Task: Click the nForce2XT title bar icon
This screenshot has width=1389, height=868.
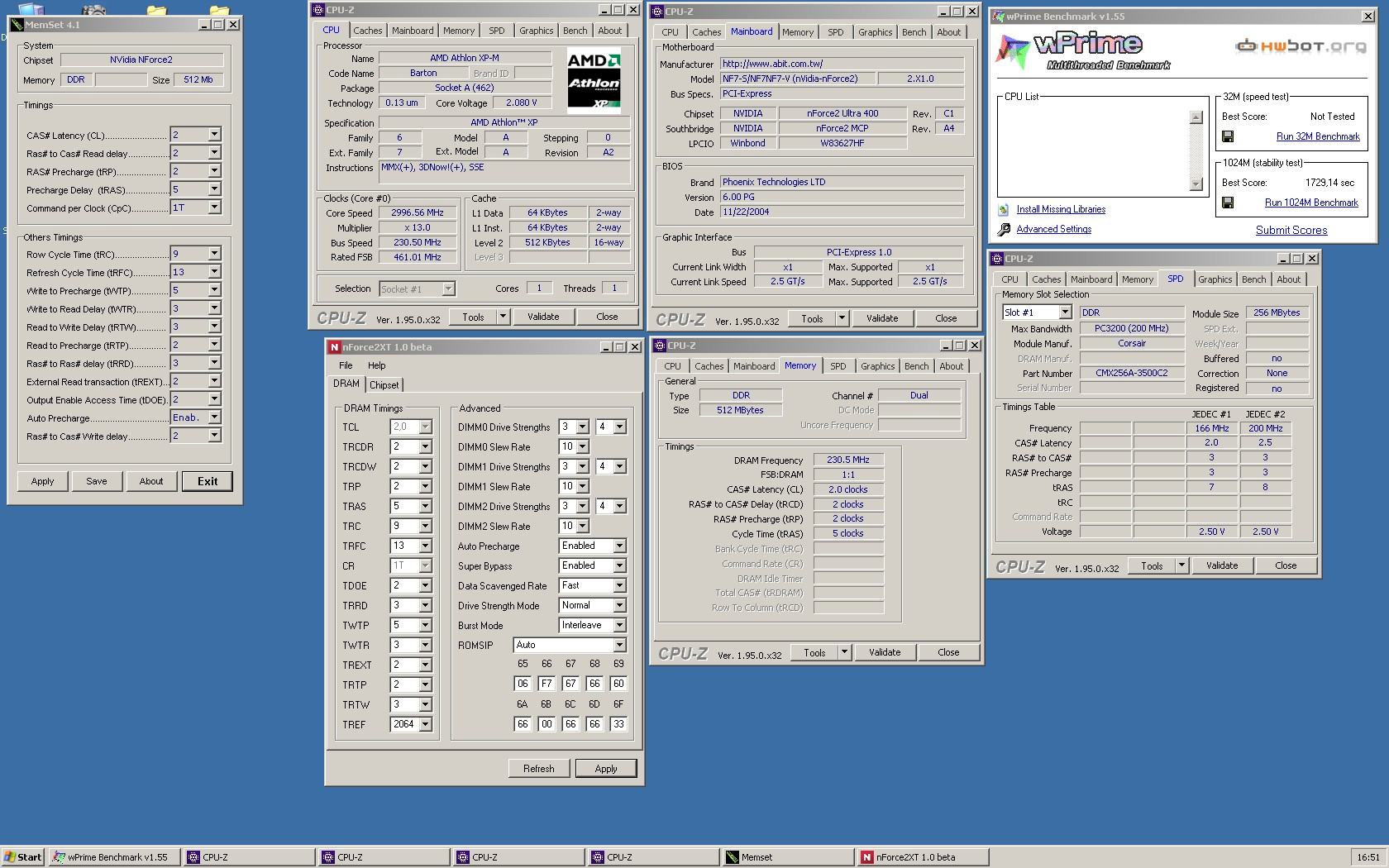Action: coord(334,347)
